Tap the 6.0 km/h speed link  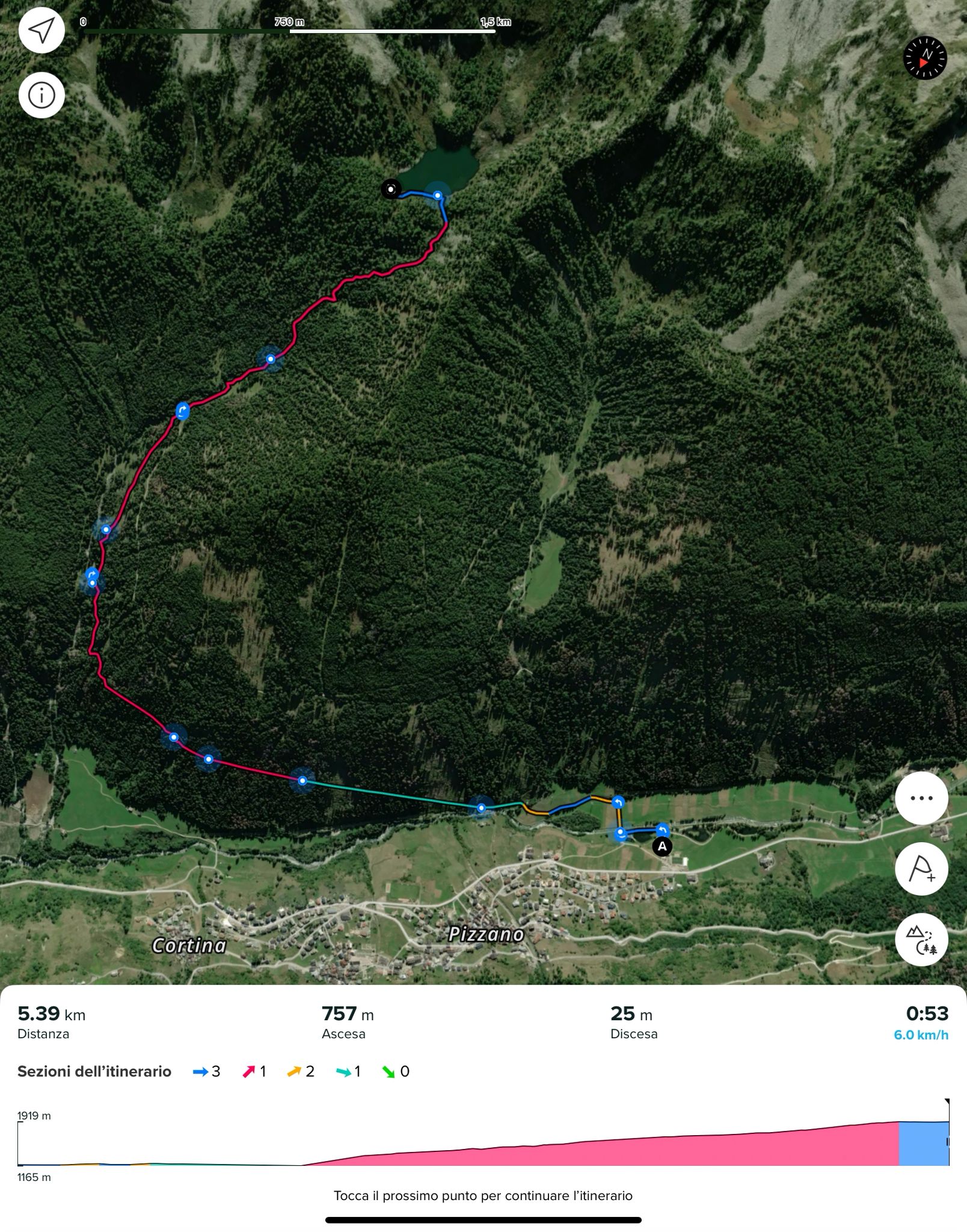[921, 1035]
